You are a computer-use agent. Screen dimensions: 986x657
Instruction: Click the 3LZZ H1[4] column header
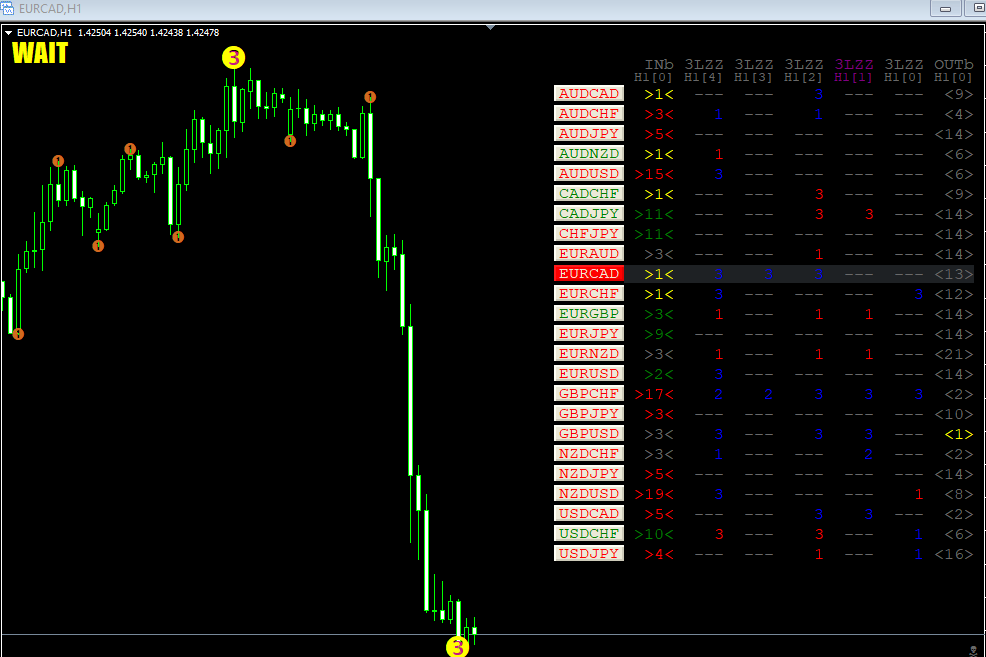point(704,70)
